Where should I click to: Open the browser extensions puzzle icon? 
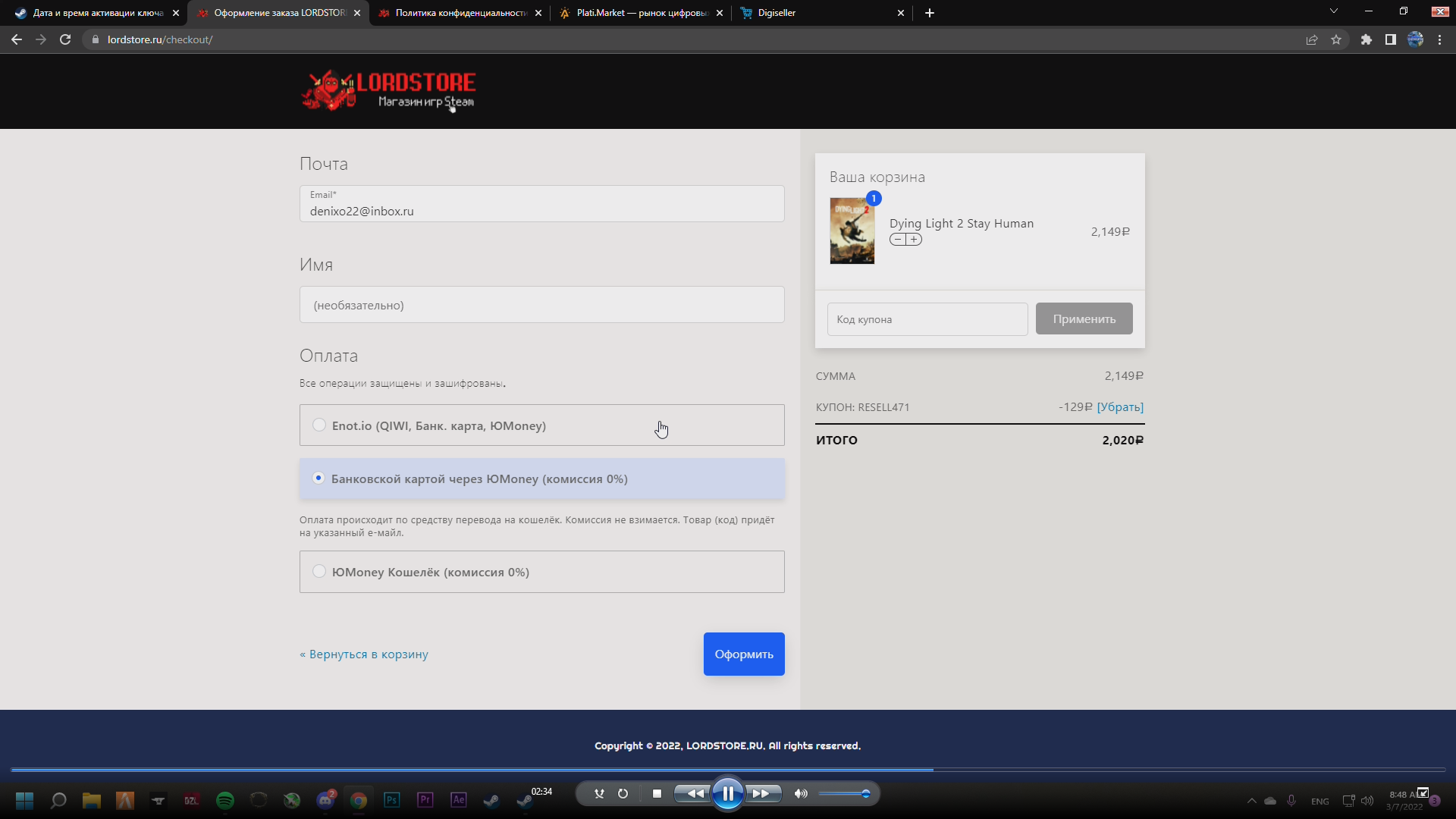[x=1367, y=39]
